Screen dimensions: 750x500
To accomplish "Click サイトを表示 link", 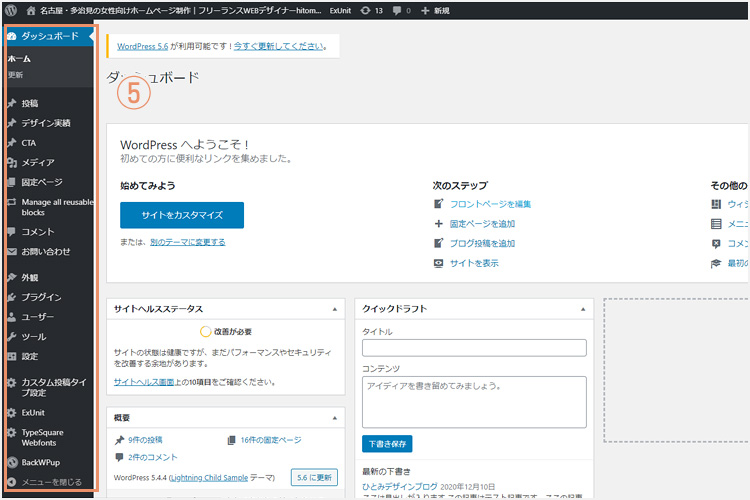I will [x=474, y=263].
